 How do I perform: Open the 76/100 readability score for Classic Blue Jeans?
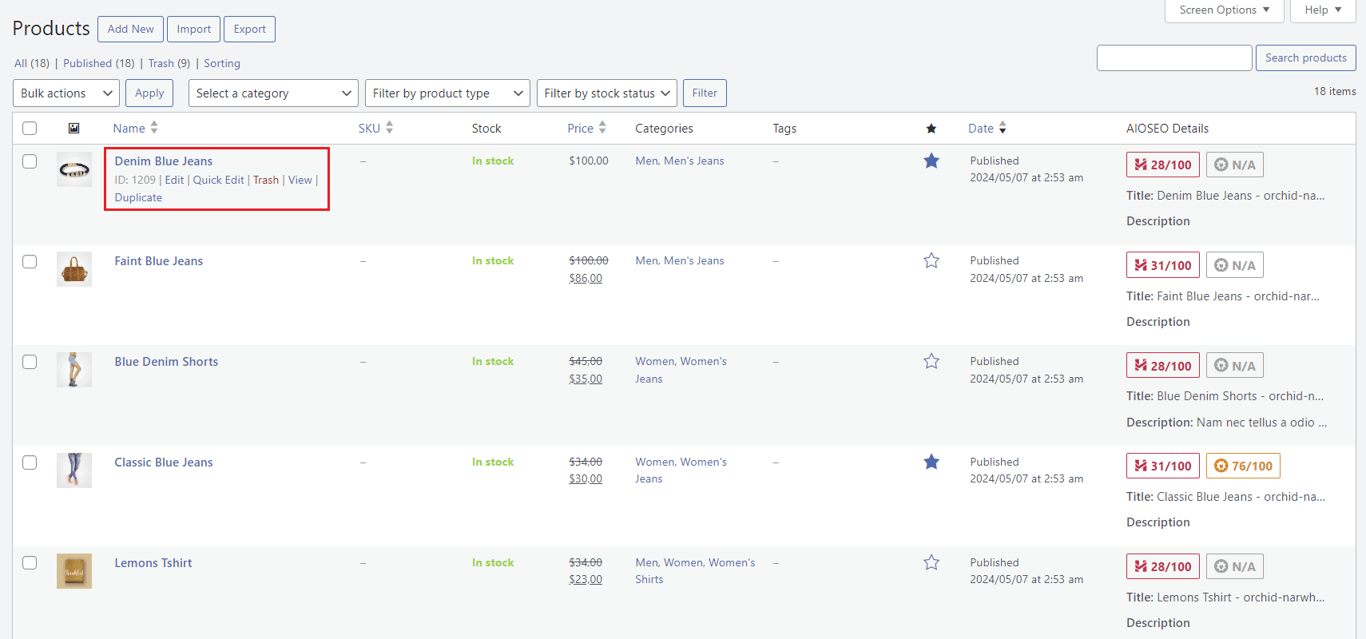(1242, 465)
